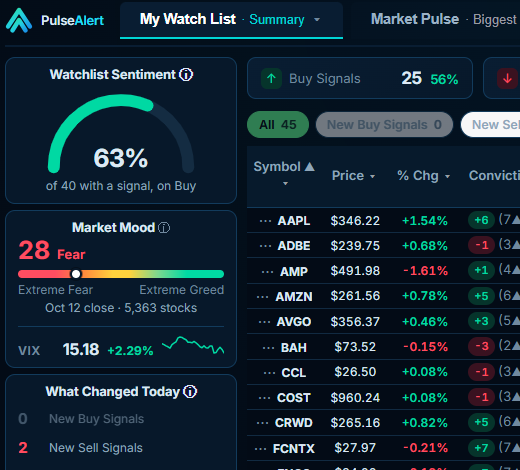This screenshot has height=470, width=520.
Task: Open the three-dot menu for AVGO
Action: (x=264, y=322)
